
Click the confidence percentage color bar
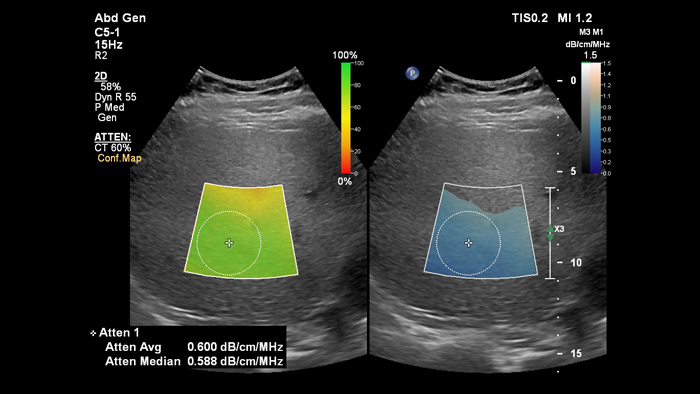pyautogui.click(x=346, y=118)
